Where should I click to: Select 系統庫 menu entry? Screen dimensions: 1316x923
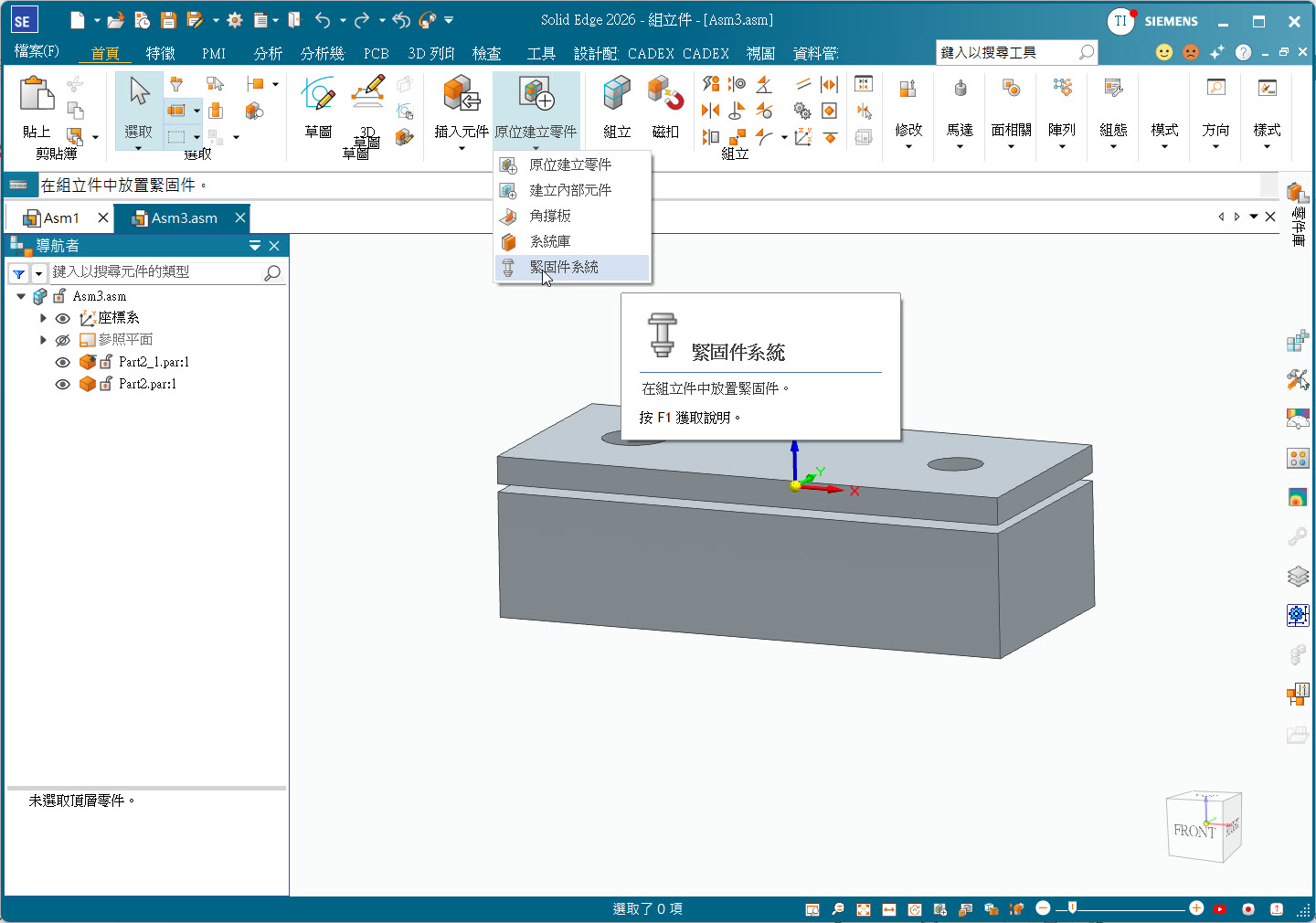pyautogui.click(x=572, y=241)
